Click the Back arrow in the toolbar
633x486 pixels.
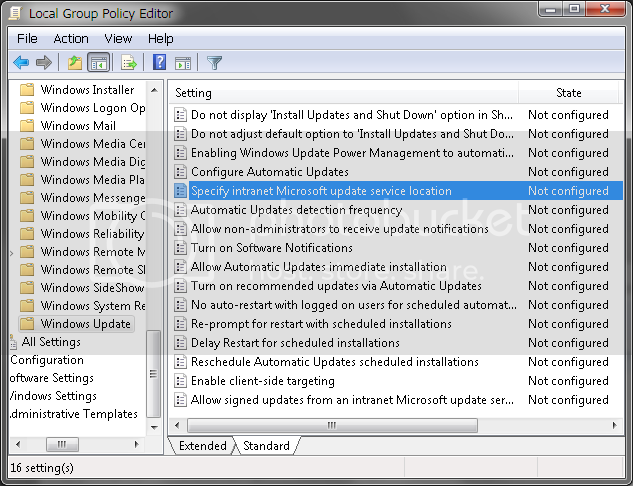[21, 63]
